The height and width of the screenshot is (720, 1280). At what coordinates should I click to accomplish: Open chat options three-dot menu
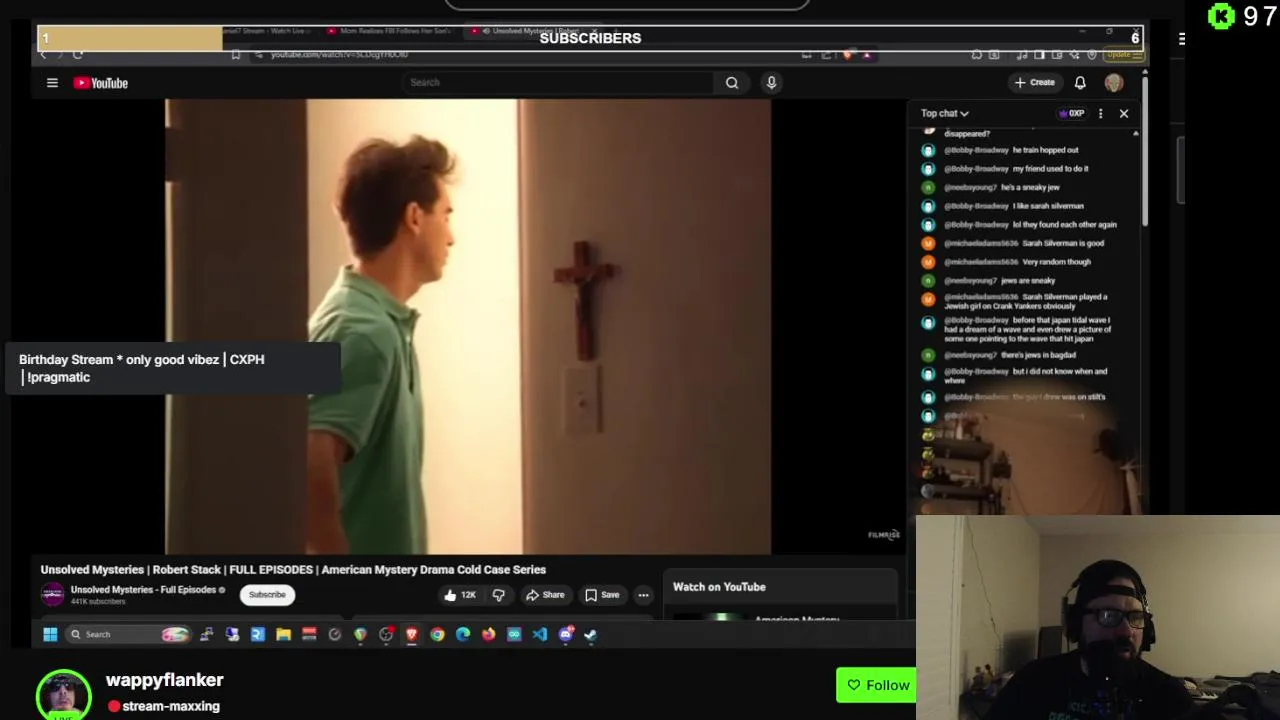1100,114
